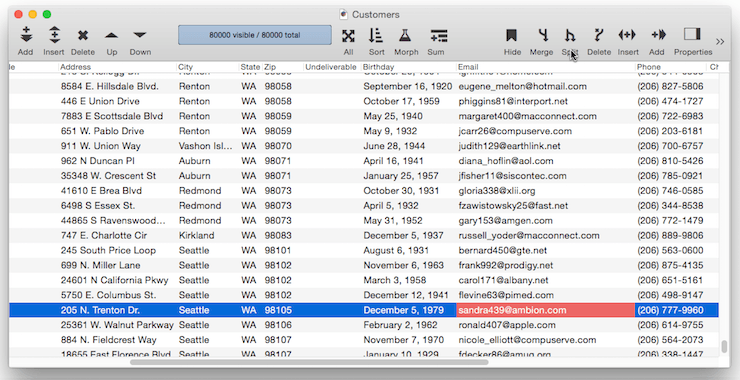Viewport: 740px width, 380px height.
Task: Select the highlighted email sandra439@ambion.com
Action: (512, 310)
